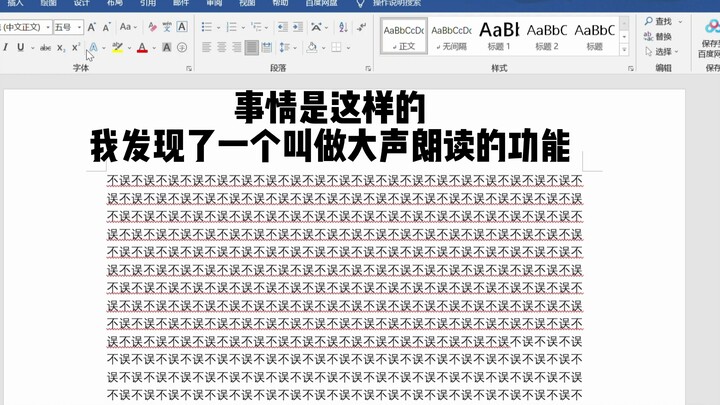The width and height of the screenshot is (720, 405).
Task: Apply the 标题 2 heading style
Action: [547, 36]
